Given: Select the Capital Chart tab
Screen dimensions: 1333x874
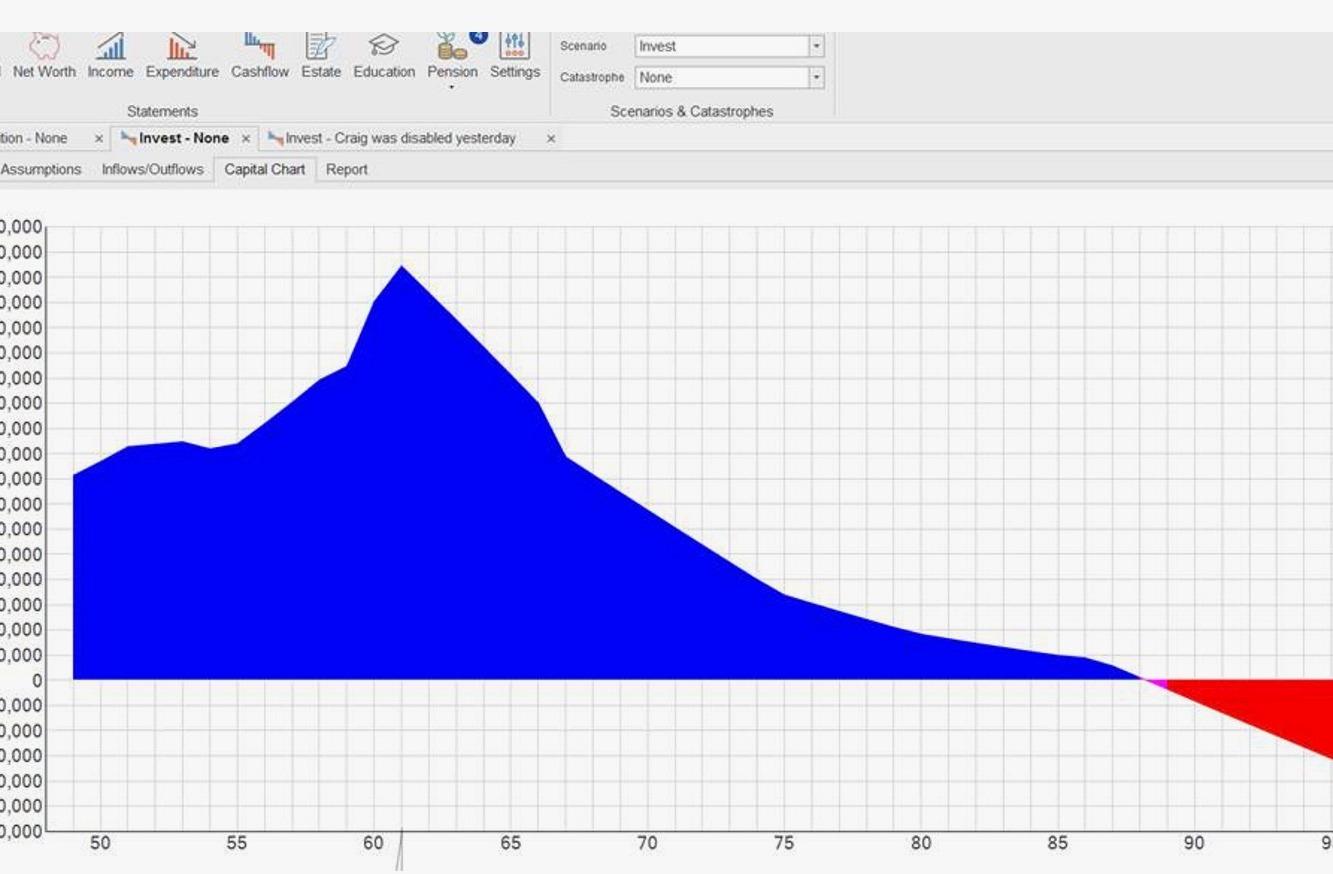Looking at the screenshot, I should [x=264, y=169].
